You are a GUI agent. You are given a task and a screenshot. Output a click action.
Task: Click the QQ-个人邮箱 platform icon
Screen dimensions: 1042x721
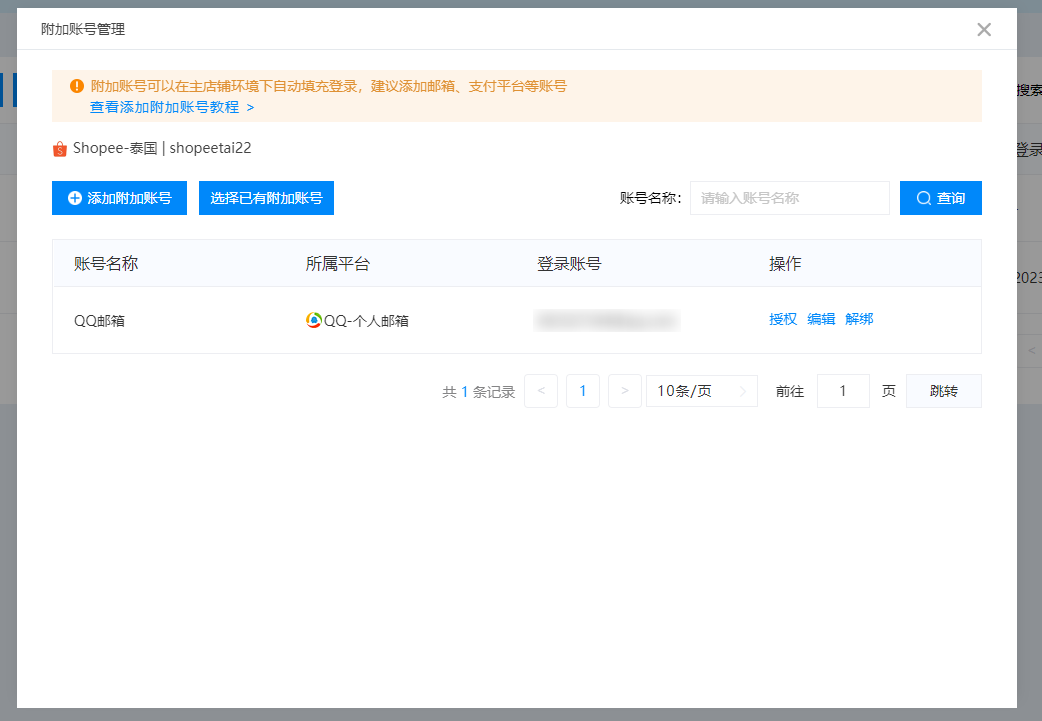click(314, 320)
